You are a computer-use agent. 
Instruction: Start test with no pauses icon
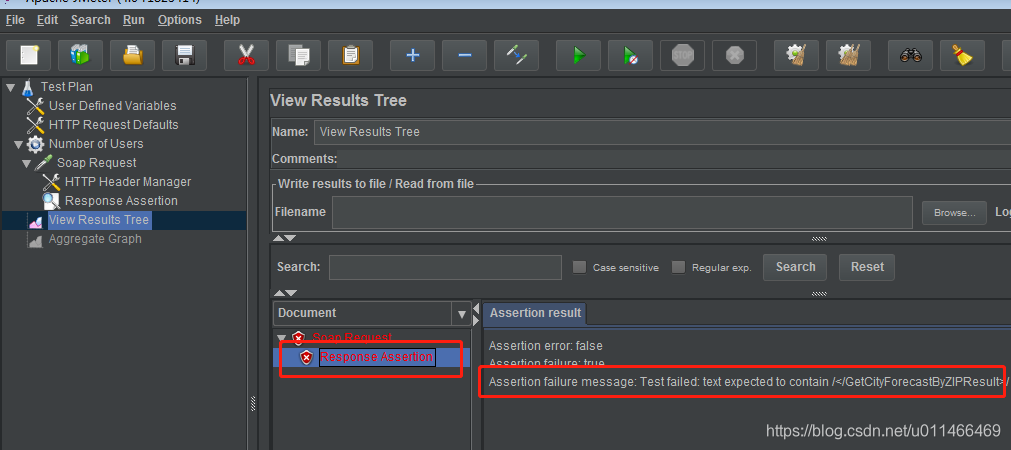pos(631,55)
